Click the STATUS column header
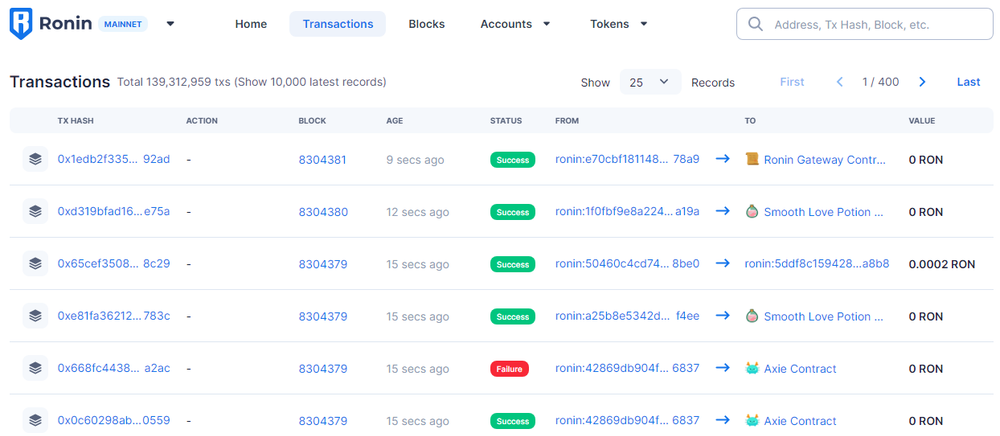 [506, 120]
